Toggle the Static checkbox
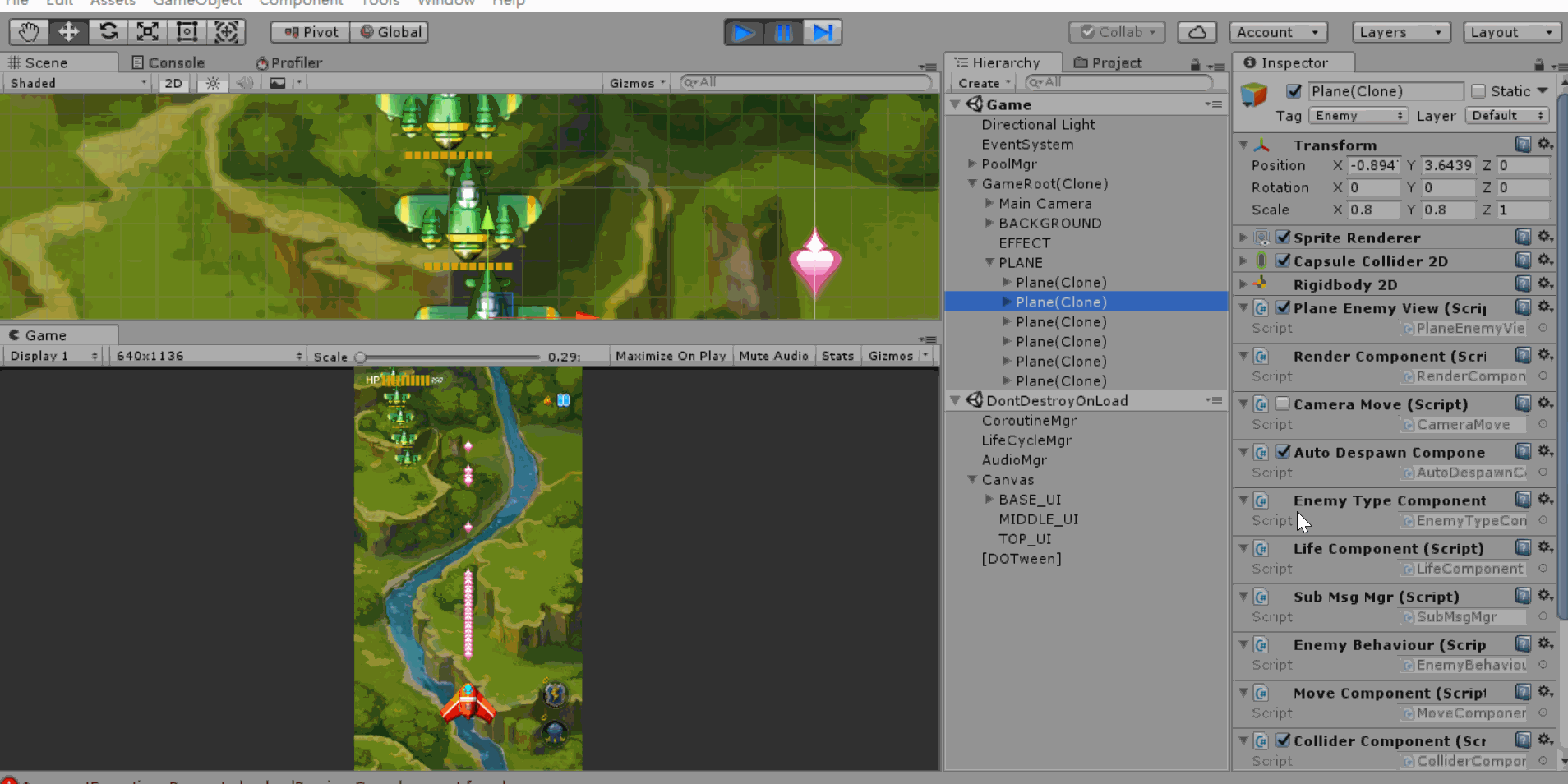 [1478, 91]
